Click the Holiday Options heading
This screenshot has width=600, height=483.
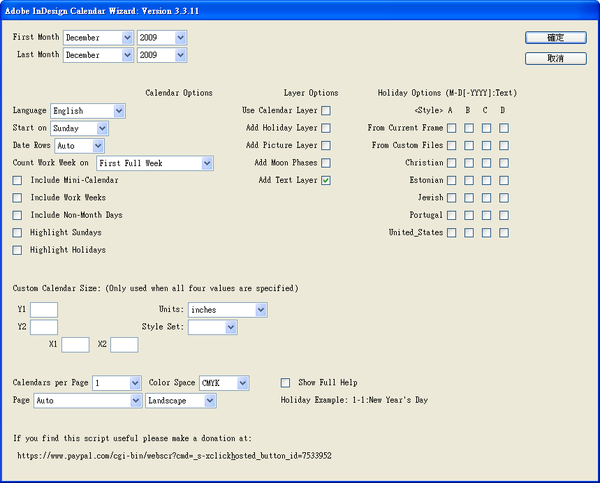pyautogui.click(x=447, y=93)
